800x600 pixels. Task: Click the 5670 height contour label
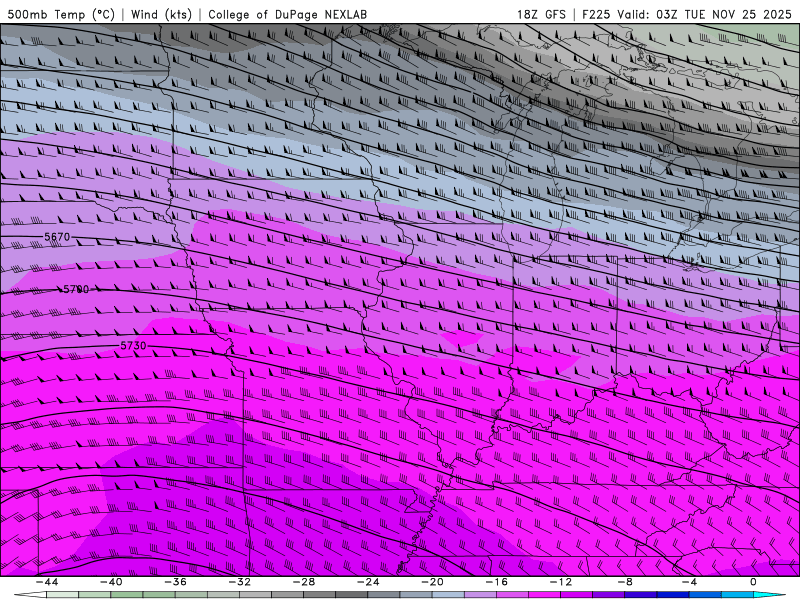(57, 237)
